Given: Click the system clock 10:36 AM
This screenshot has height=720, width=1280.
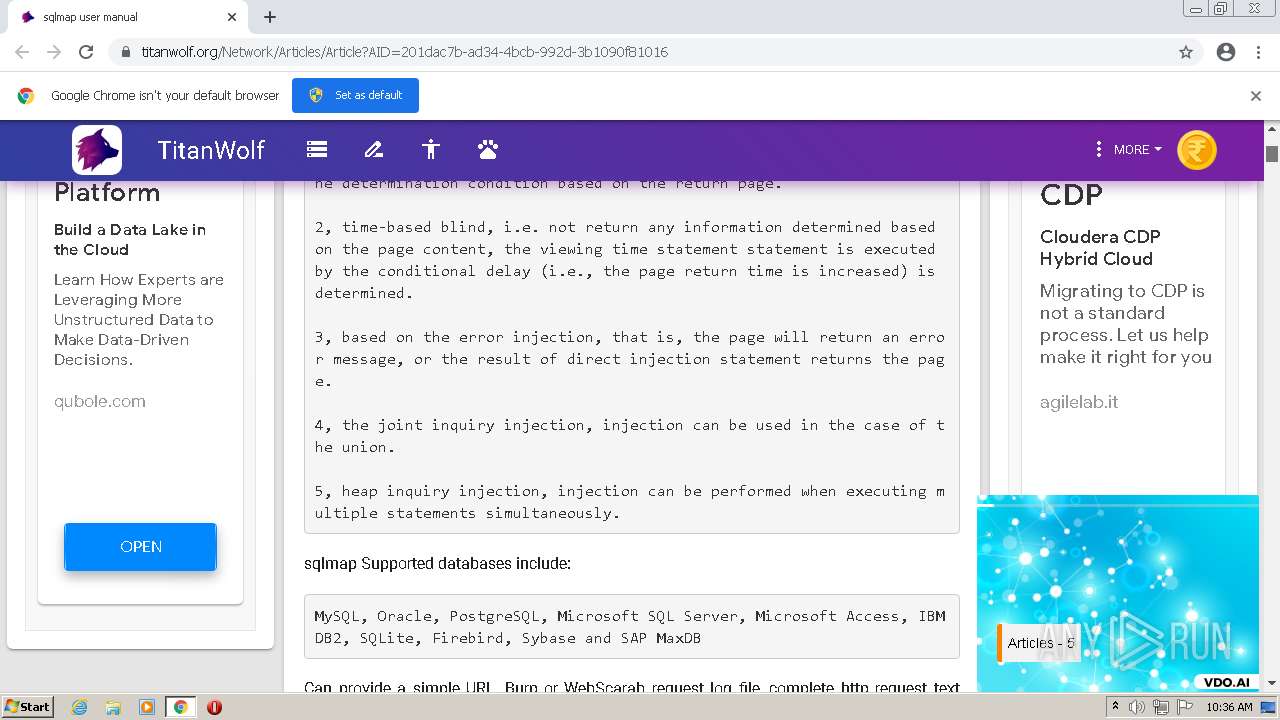Looking at the screenshot, I should point(1229,707).
